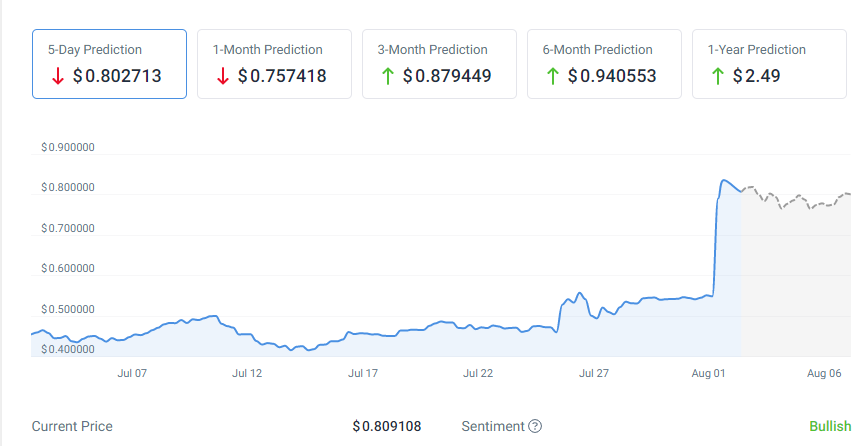This screenshot has width=865, height=446.
Task: Click the Current Price label
Action: tap(72, 426)
